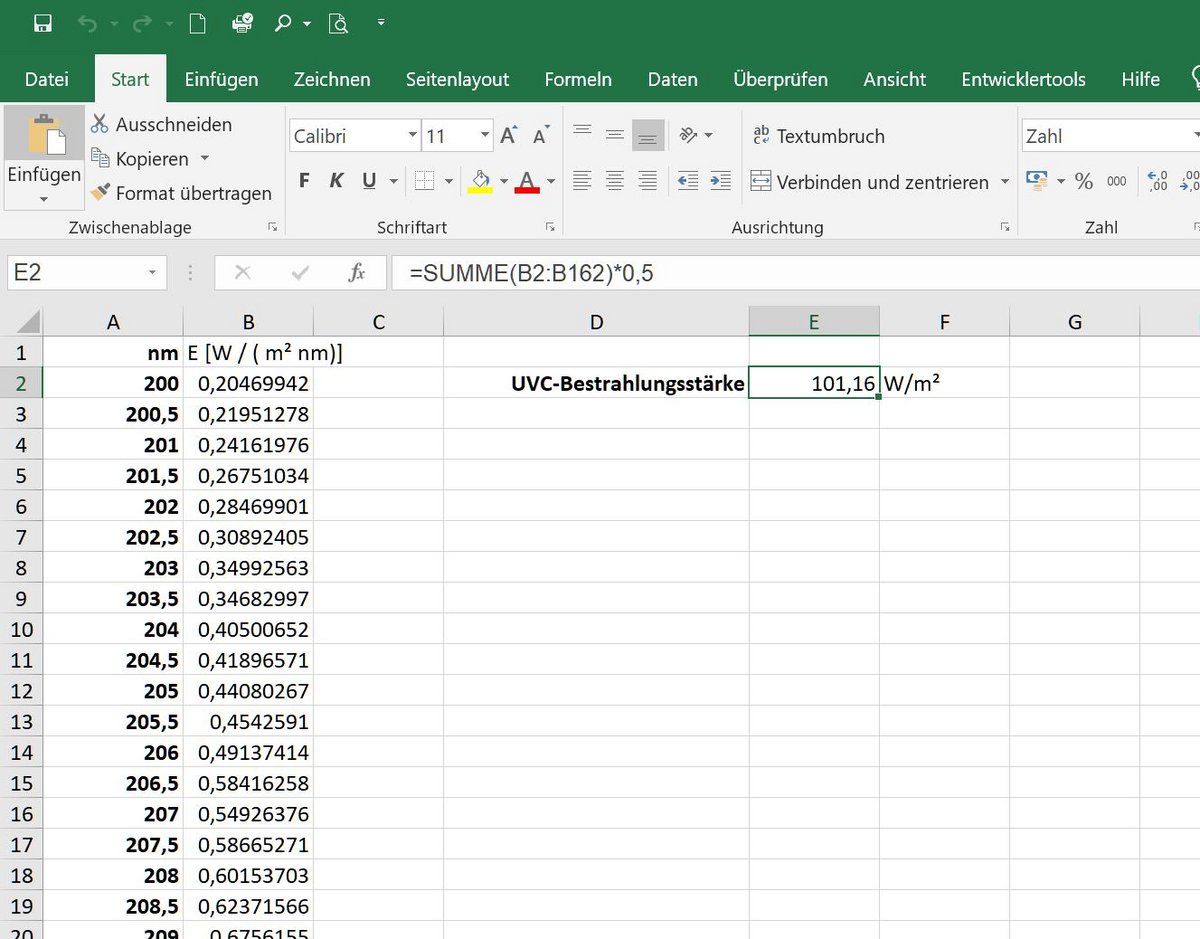Image resolution: width=1200 pixels, height=939 pixels.
Task: Apply cell borders icon
Action: click(424, 181)
